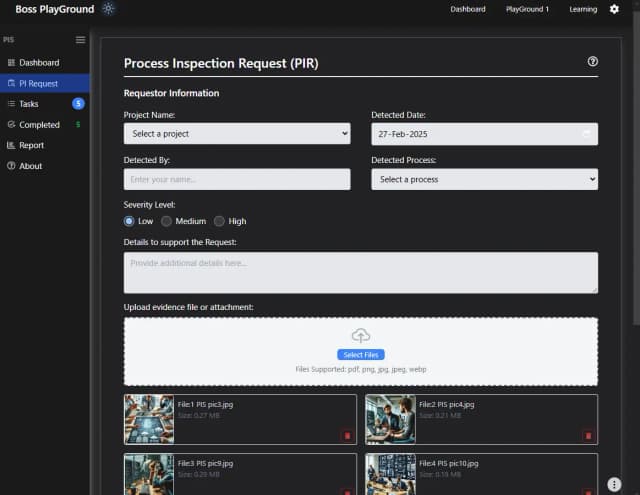Toggle the theme sun icon beside Boss PlayGround
Screen dimensions: 640x495
108,9
